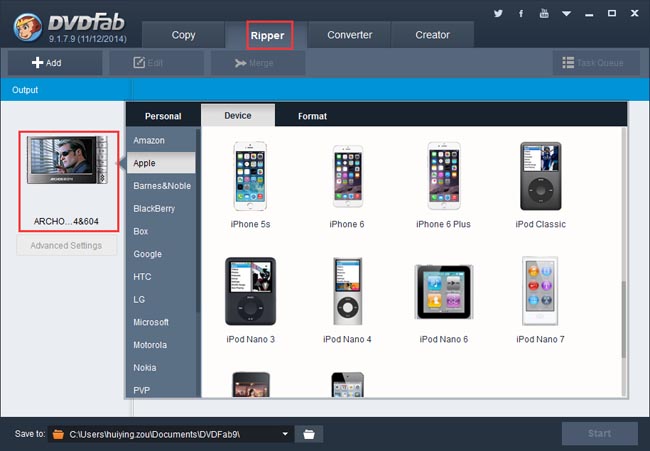The height and width of the screenshot is (451, 650).
Task: Switch to the Converter module tab
Action: coord(349,35)
